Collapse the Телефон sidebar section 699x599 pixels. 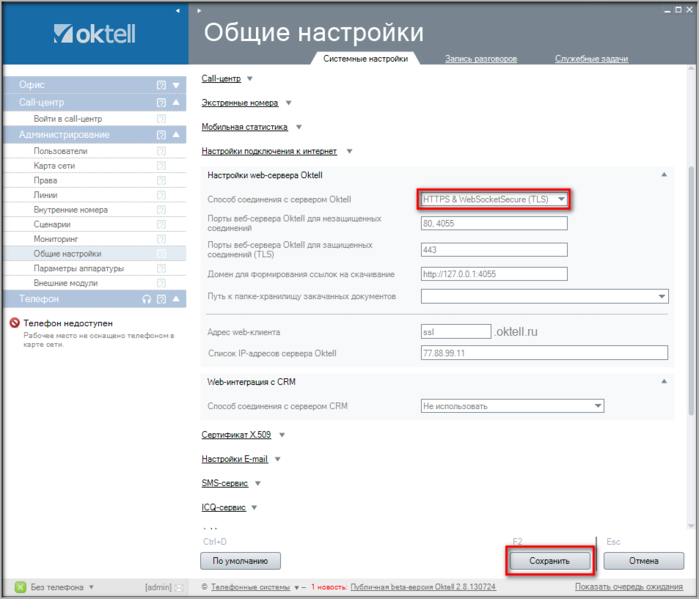176,299
